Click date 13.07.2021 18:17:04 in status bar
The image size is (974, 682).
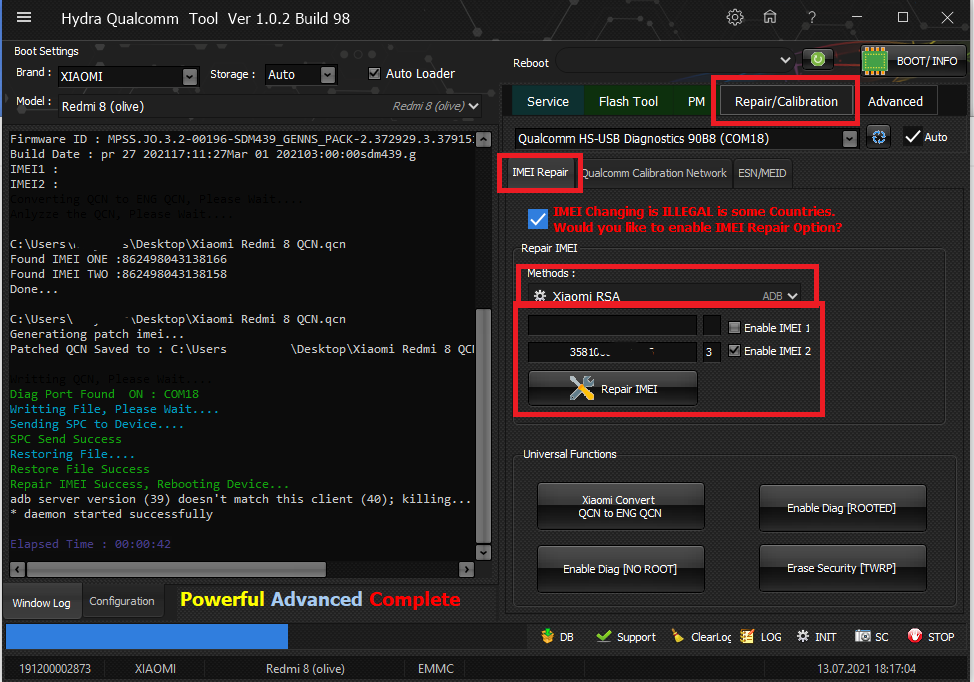(866, 668)
